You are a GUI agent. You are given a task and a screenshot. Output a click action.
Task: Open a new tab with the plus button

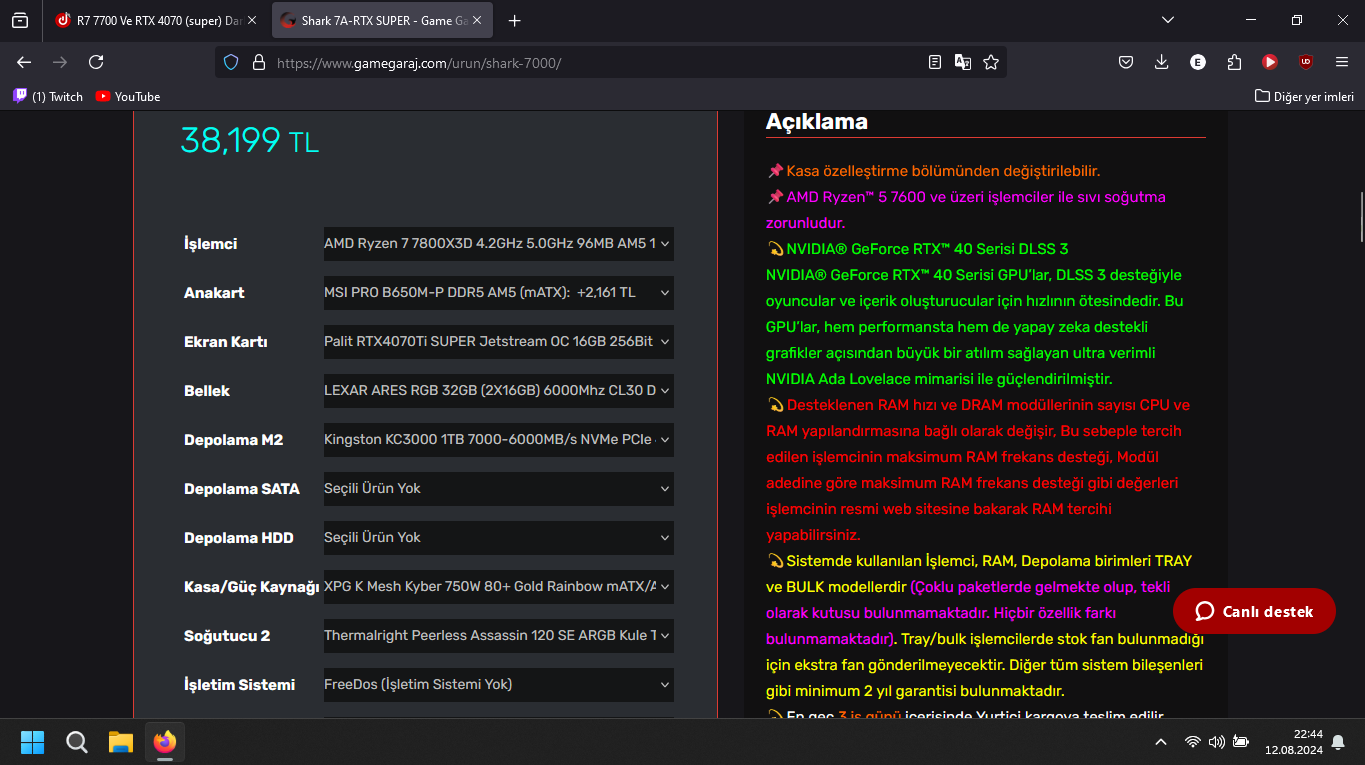pyautogui.click(x=514, y=20)
